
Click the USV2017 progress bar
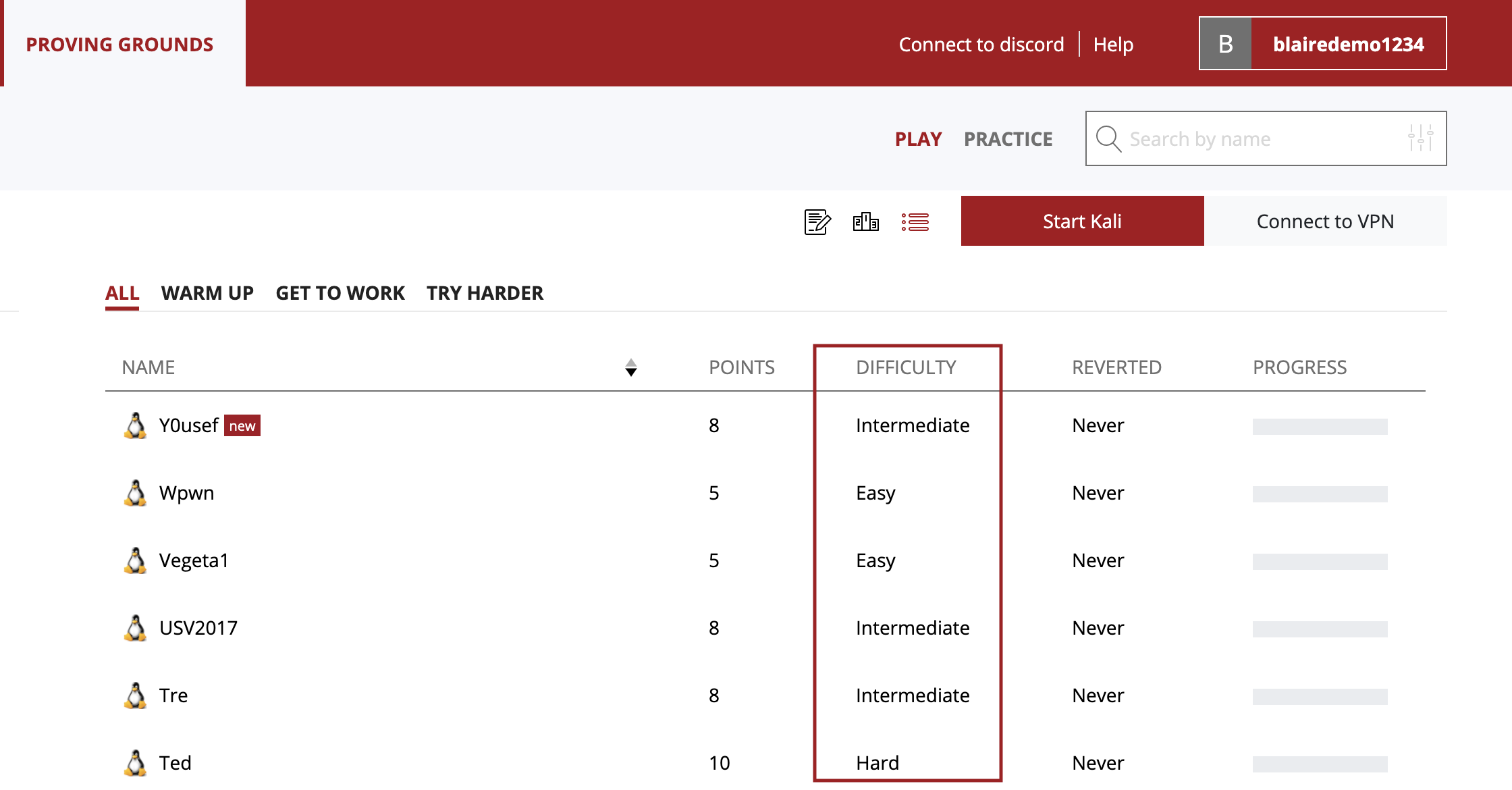[1320, 629]
